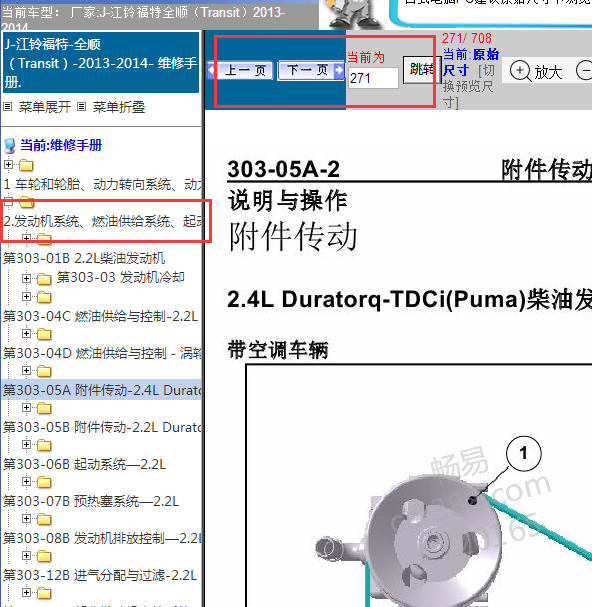Open 第303-08B 发动机排放控制 section
Screen dimensions: 592x607
point(102,538)
